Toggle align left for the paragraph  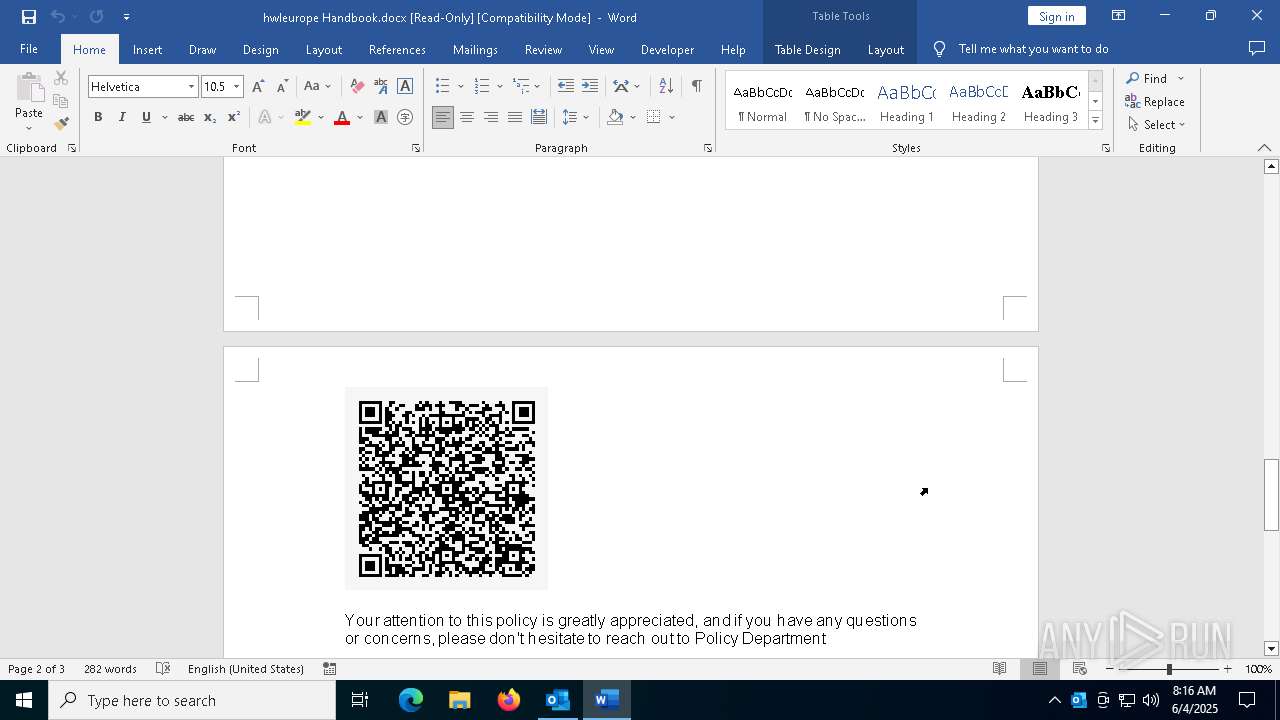click(443, 117)
